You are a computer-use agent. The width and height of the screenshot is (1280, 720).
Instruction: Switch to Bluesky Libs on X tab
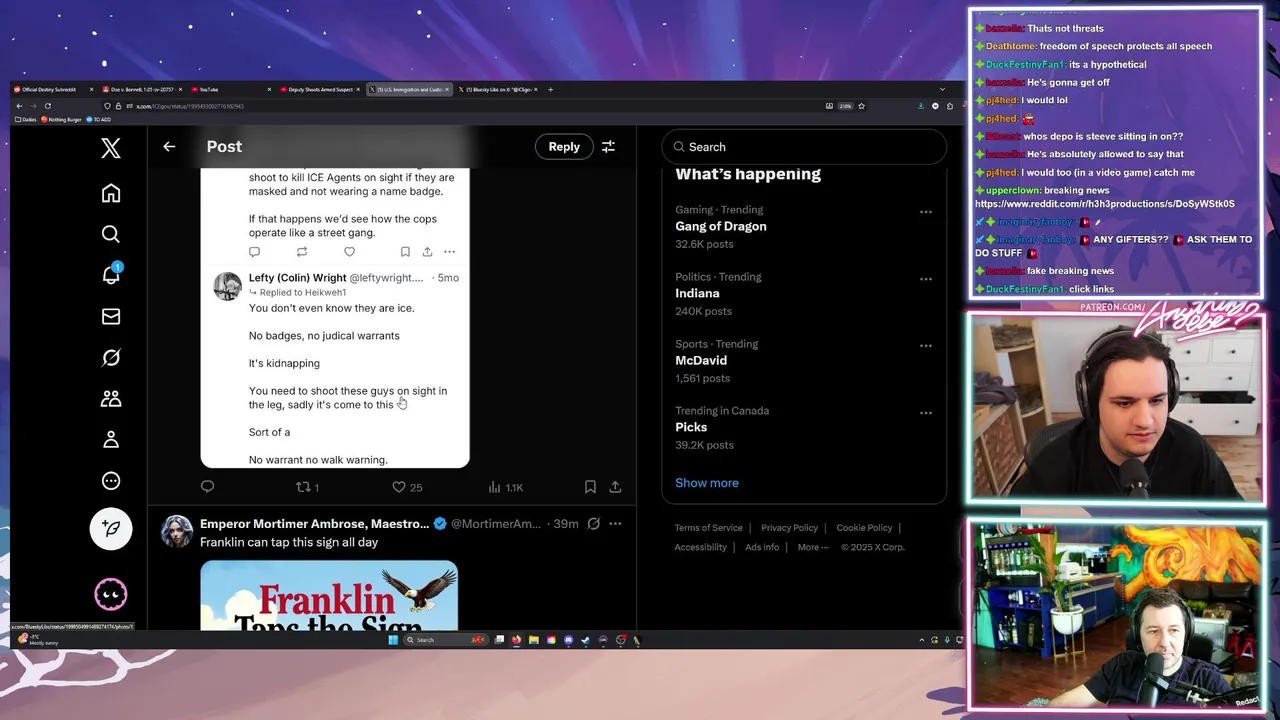pos(498,90)
